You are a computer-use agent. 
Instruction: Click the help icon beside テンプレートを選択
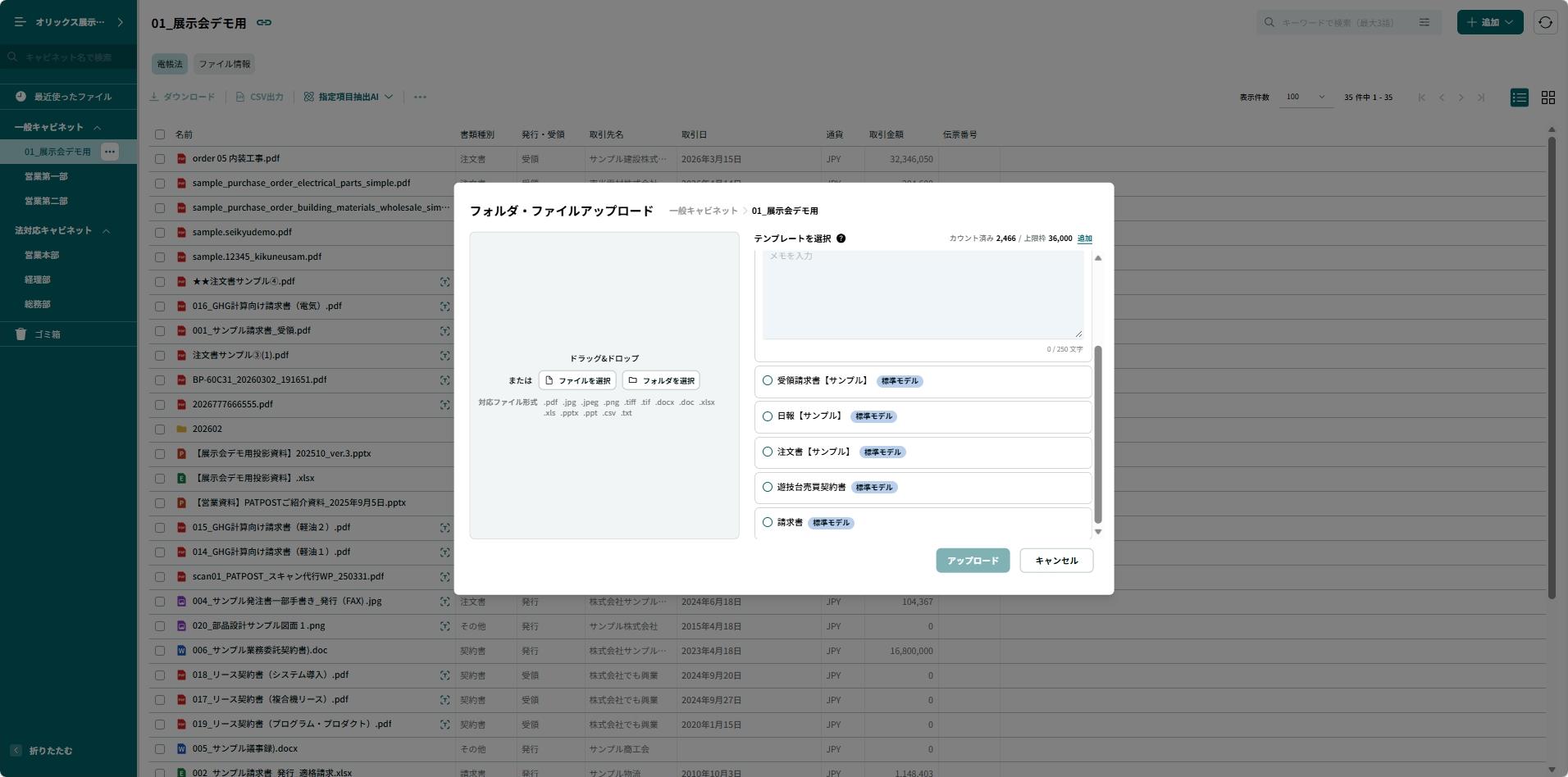tap(841, 239)
